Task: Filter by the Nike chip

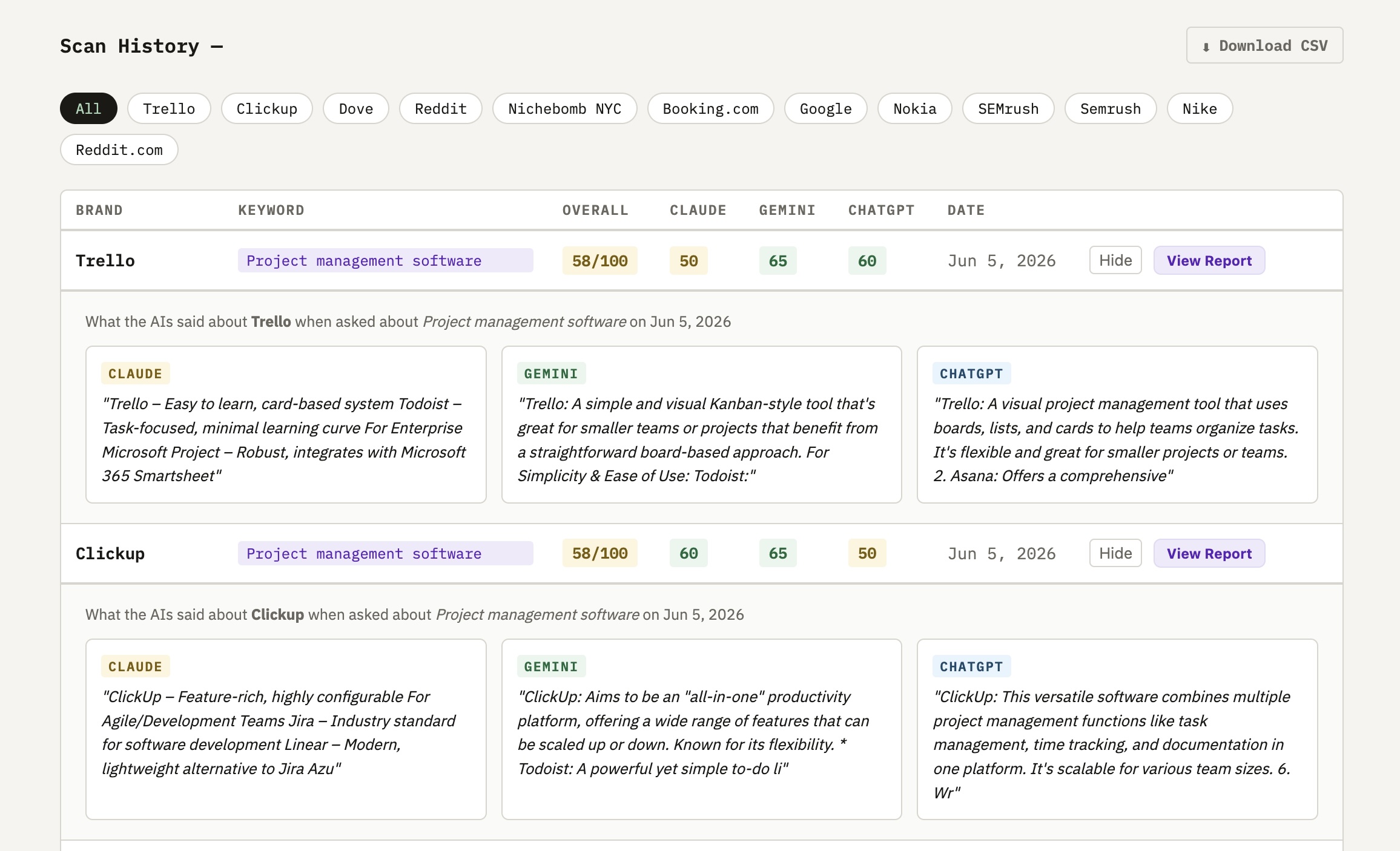Action: [x=1200, y=109]
